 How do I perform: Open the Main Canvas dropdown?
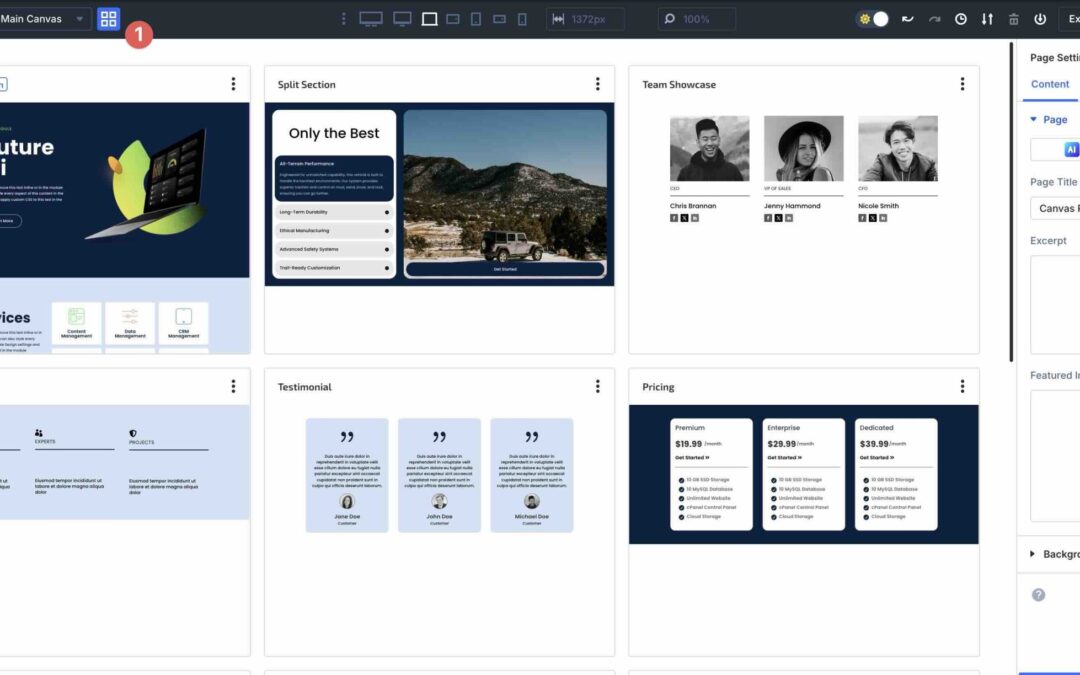[x=45, y=18]
